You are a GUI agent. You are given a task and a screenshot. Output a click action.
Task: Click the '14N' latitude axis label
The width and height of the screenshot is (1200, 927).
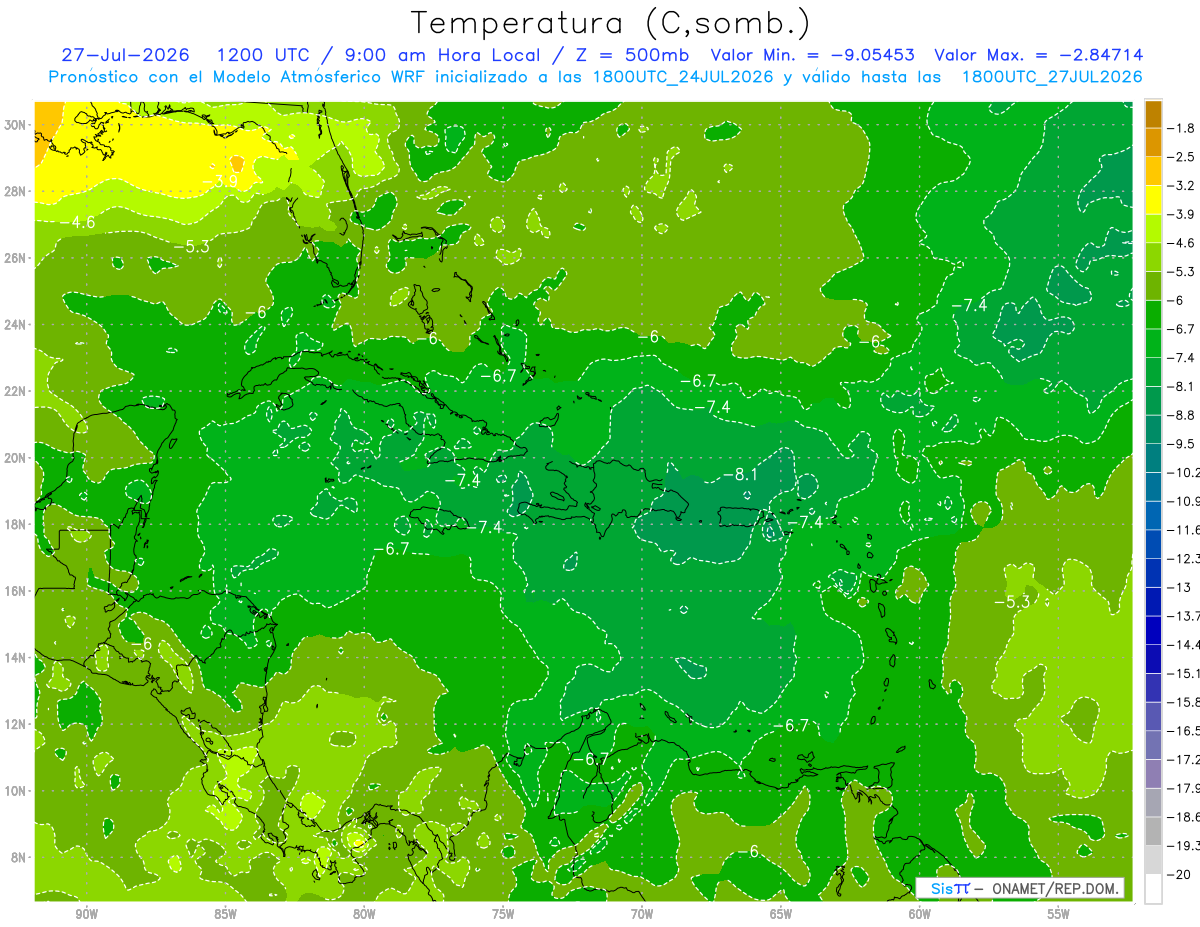(16, 657)
